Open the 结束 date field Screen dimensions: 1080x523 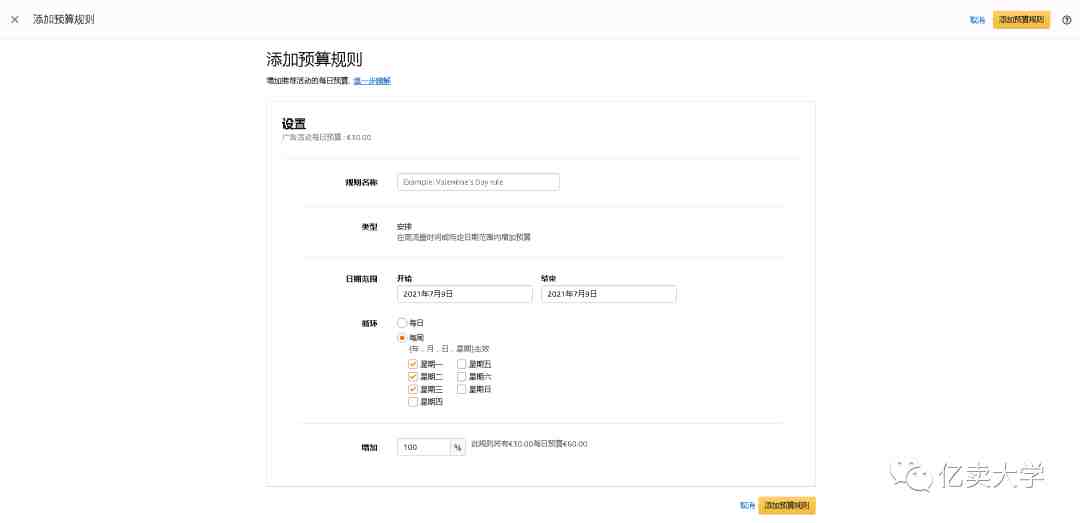click(x=609, y=294)
